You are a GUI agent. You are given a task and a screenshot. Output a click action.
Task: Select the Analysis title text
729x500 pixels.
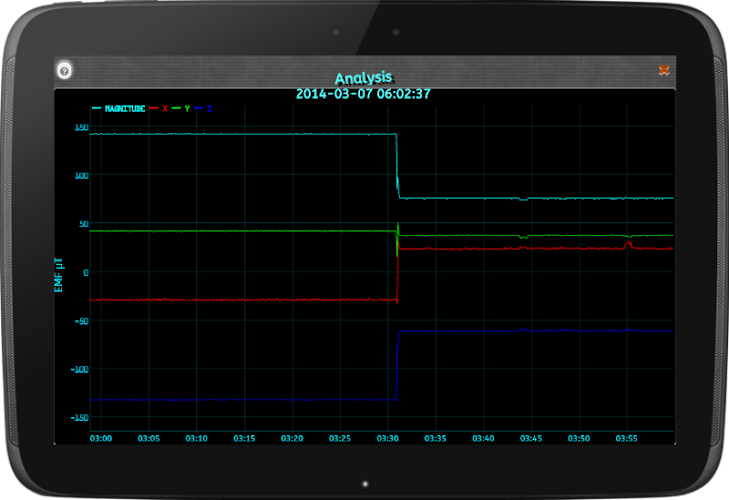tap(364, 78)
